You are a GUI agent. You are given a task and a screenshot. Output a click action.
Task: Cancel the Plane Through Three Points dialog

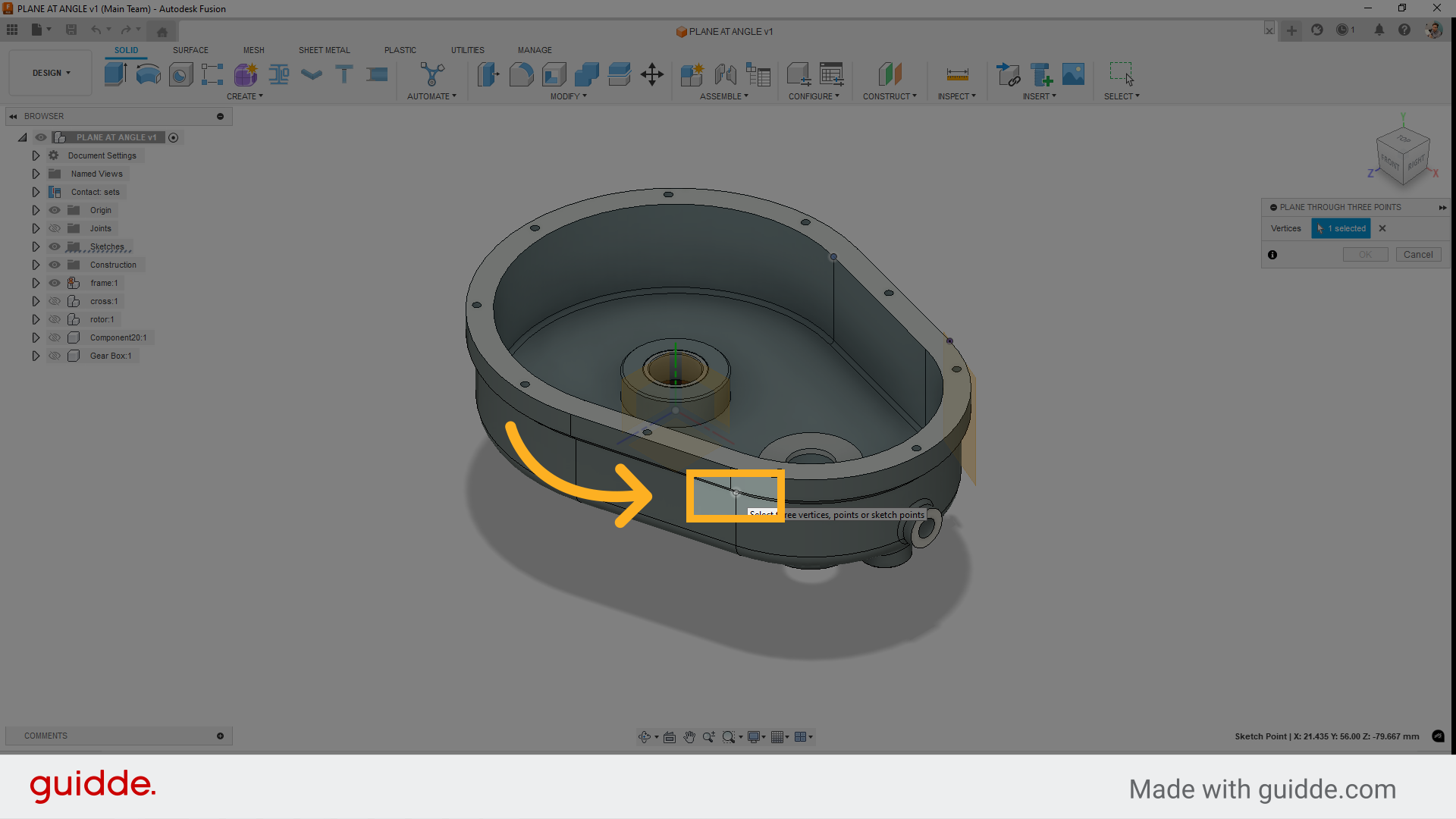pos(1418,255)
